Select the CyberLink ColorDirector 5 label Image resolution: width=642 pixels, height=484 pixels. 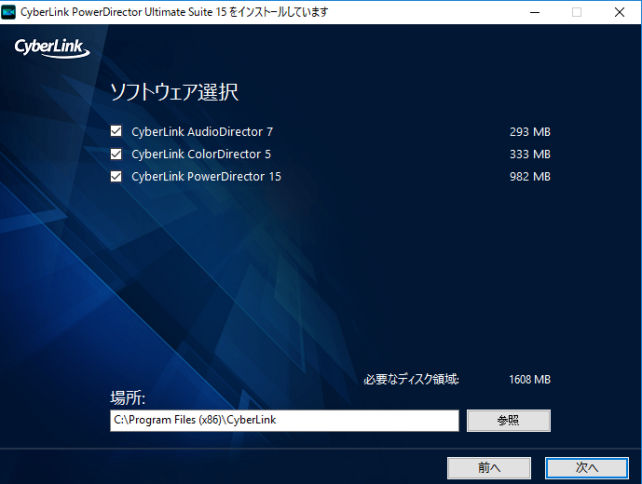point(201,154)
